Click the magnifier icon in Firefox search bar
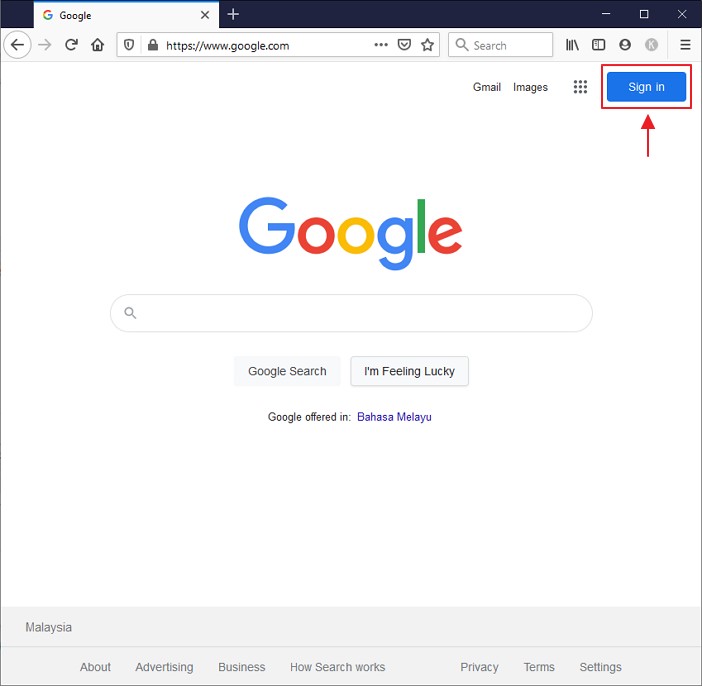Image resolution: width=702 pixels, height=686 pixels. [x=462, y=45]
